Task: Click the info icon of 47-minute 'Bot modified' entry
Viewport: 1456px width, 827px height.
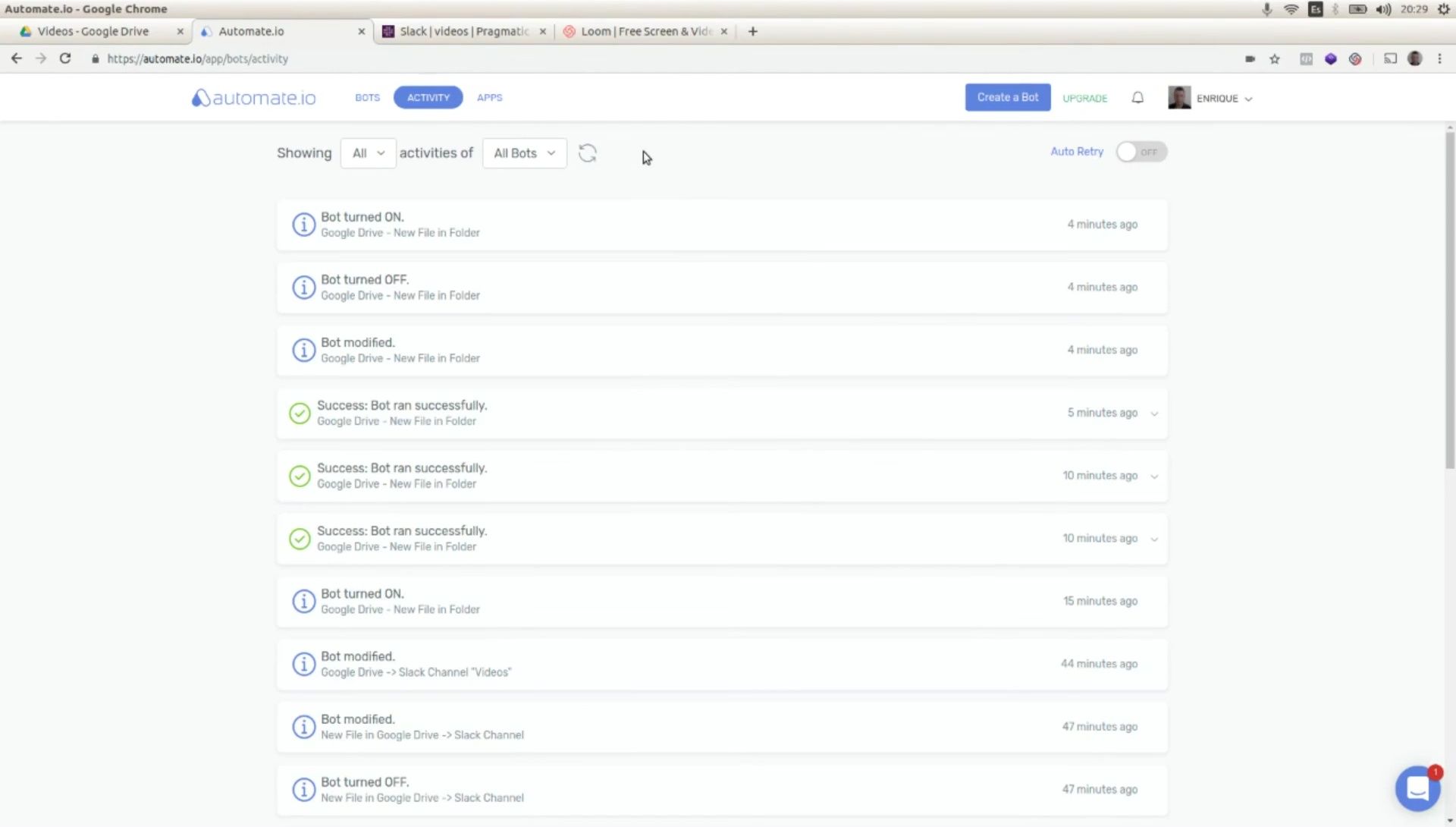Action: click(x=303, y=728)
